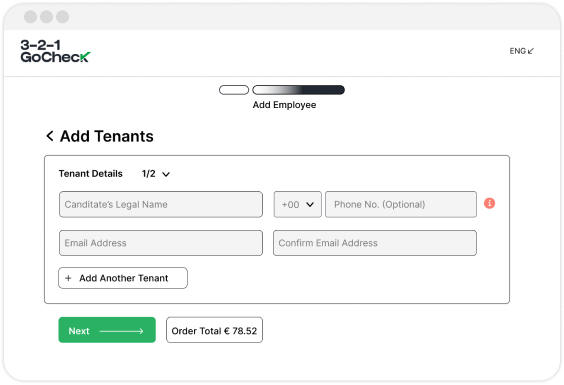Click the 3-2-1 GoCheck logo
This screenshot has width=564, height=385.
click(55, 51)
